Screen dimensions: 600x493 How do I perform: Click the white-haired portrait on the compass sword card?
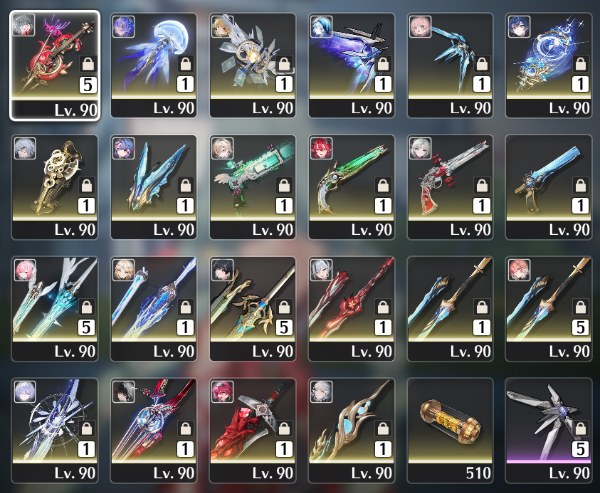tap(25, 392)
